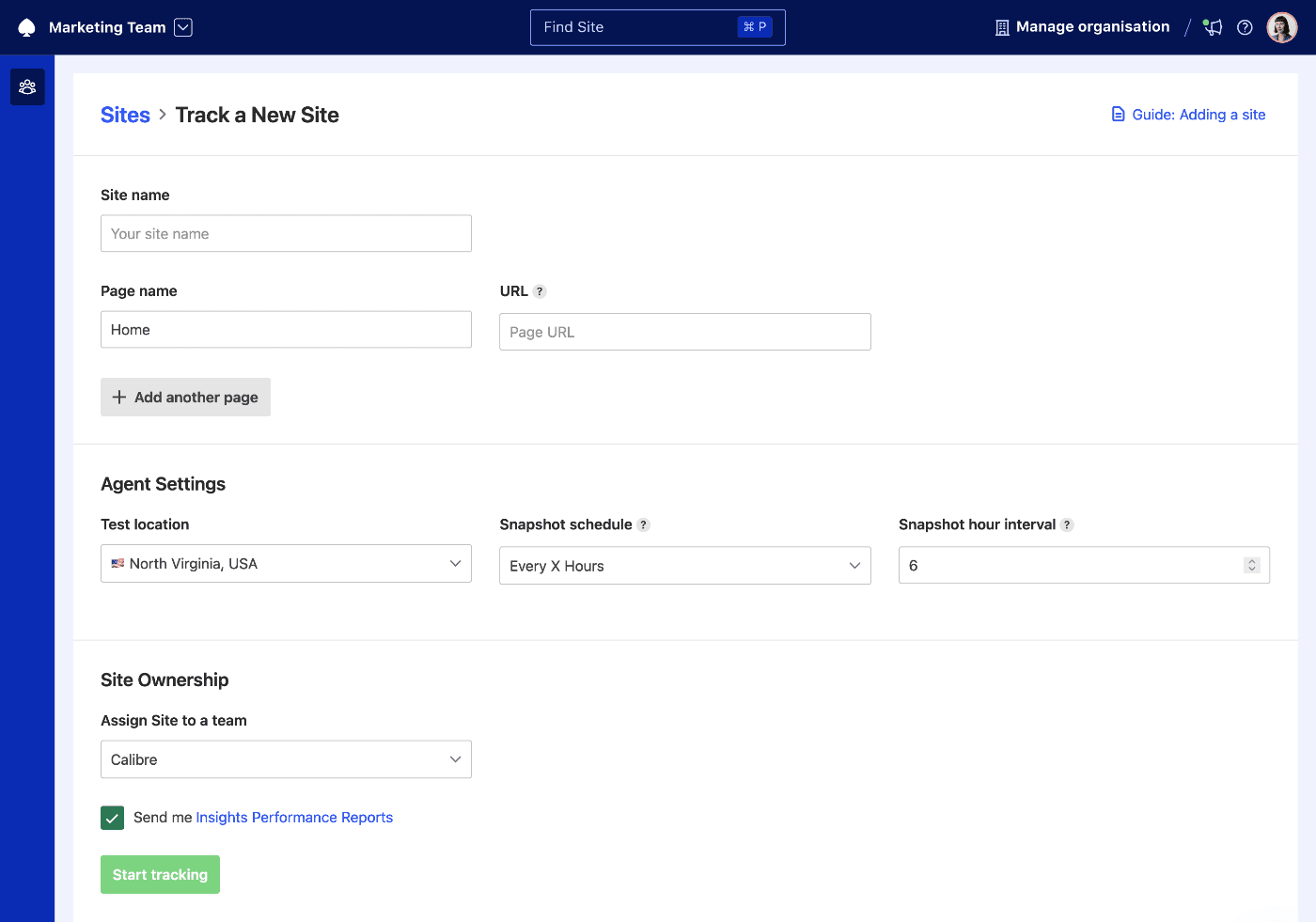Open the Teams icon in the sidebar
This screenshot has height=922, width=1316.
(27, 86)
